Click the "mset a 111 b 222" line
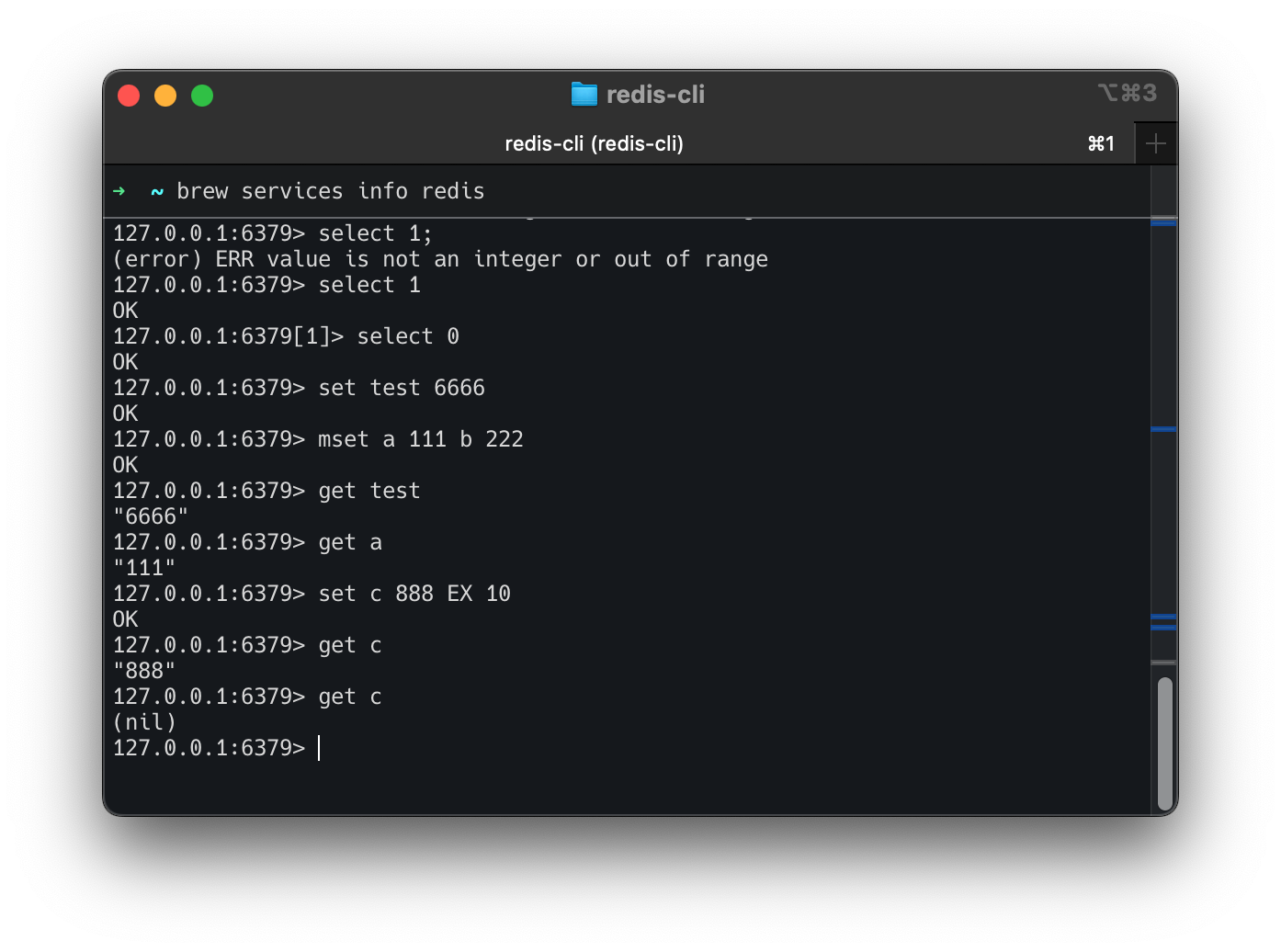The height and width of the screenshot is (952, 1281). coord(318,439)
